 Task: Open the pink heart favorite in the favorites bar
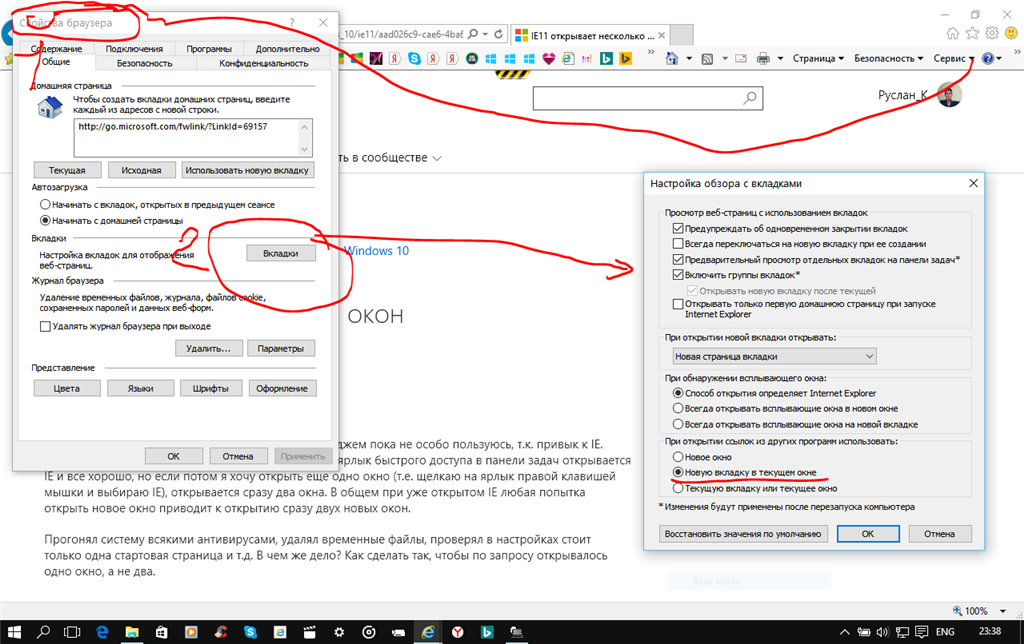coord(549,59)
